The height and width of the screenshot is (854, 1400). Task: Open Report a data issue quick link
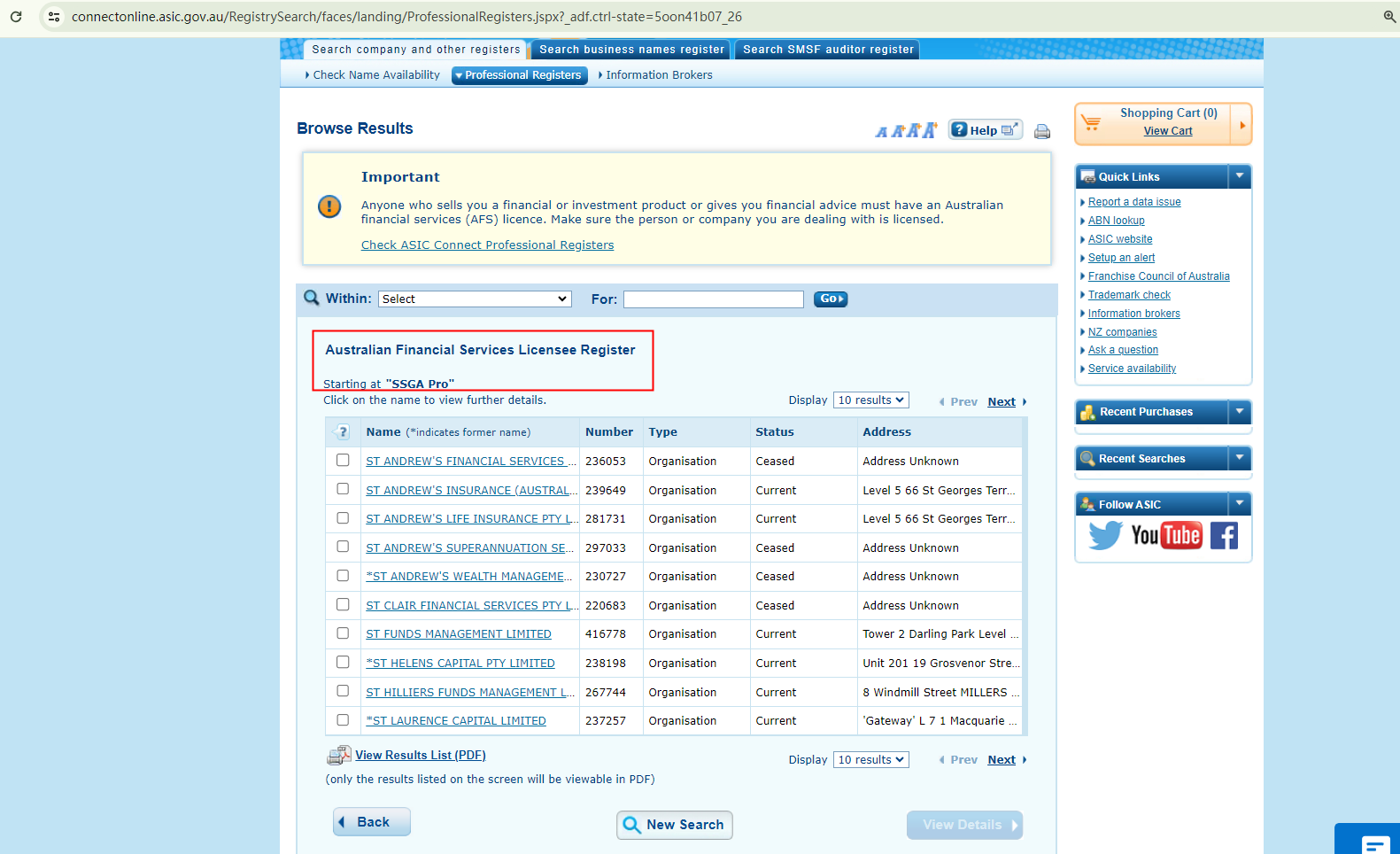(1134, 202)
